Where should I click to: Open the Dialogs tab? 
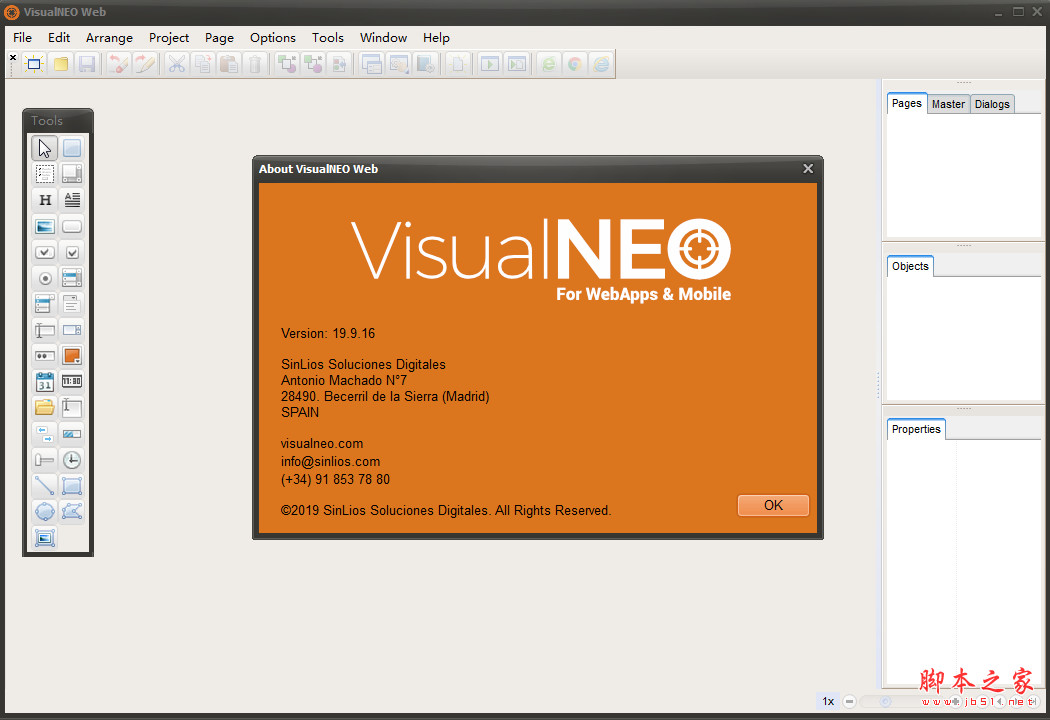(992, 103)
